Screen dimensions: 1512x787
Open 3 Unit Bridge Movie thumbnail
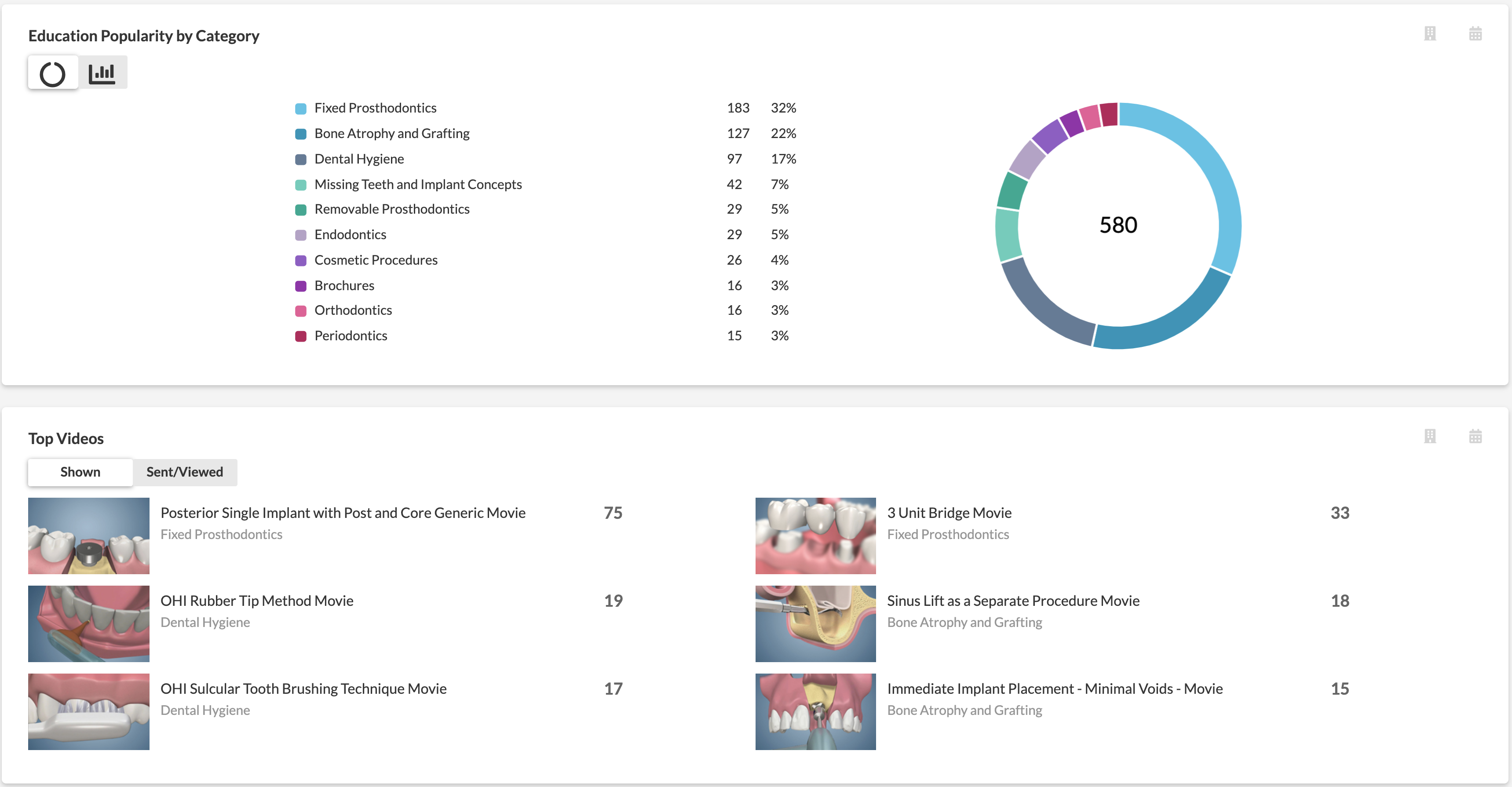(815, 536)
